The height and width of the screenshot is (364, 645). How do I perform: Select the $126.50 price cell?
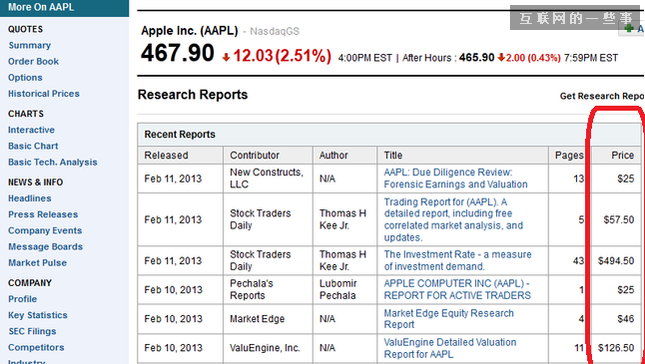point(616,348)
